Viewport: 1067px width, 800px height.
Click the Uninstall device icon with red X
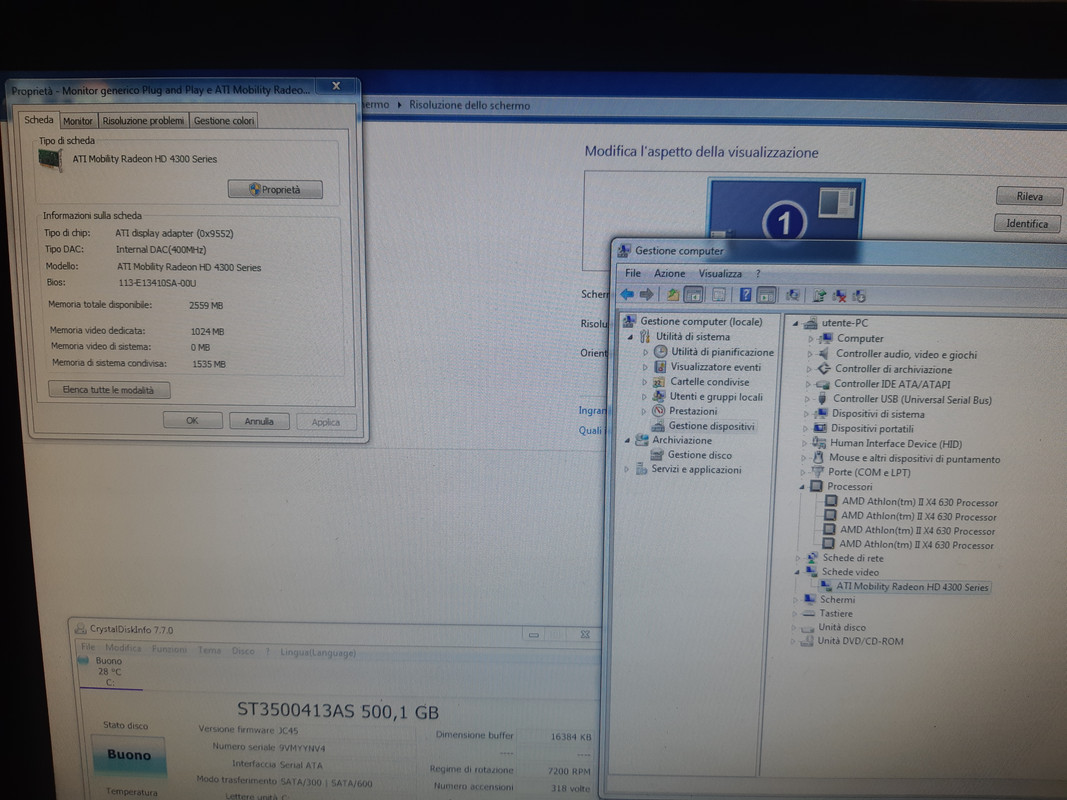coord(840,296)
